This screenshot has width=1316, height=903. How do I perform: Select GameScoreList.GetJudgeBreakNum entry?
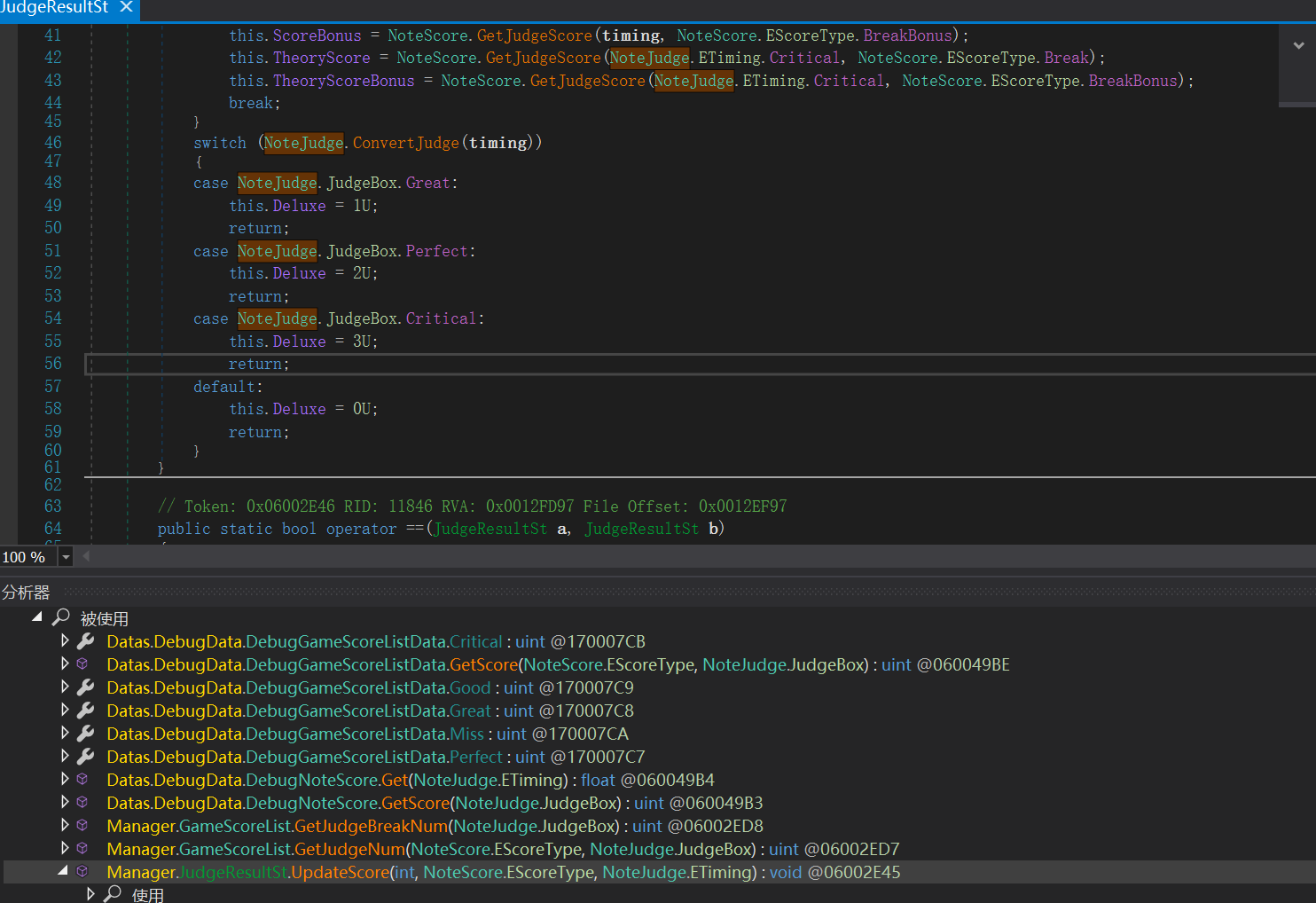tap(435, 826)
